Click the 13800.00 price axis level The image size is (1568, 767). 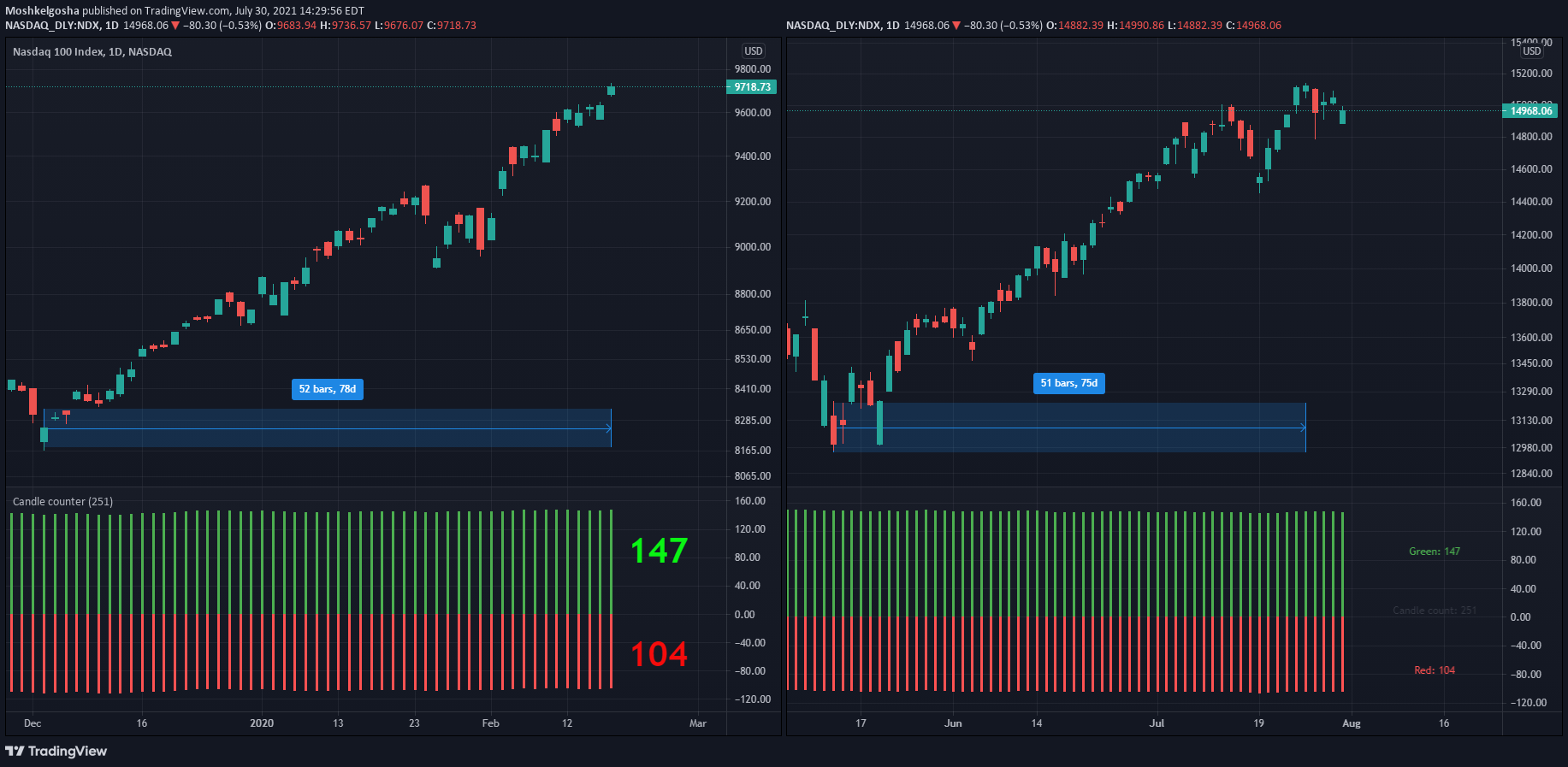[1531, 303]
